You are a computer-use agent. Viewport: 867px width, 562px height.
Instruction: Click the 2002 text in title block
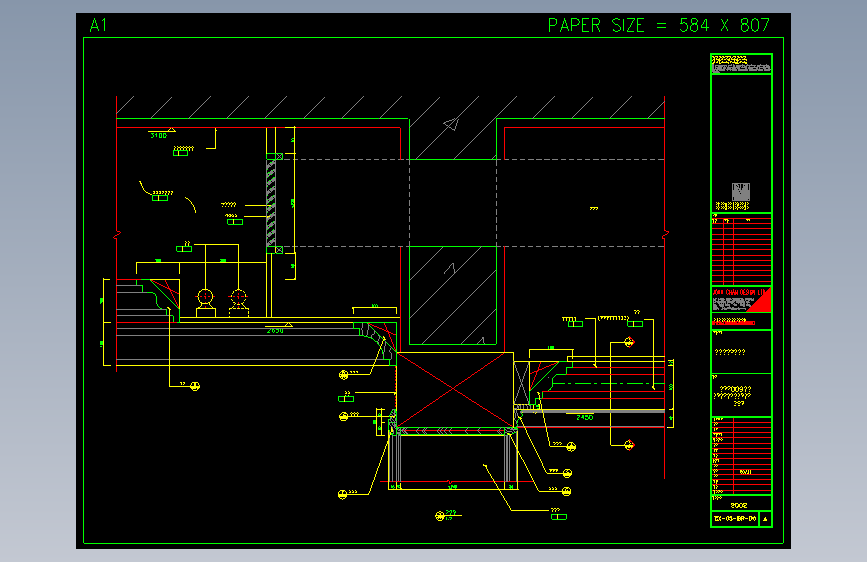coord(739,506)
